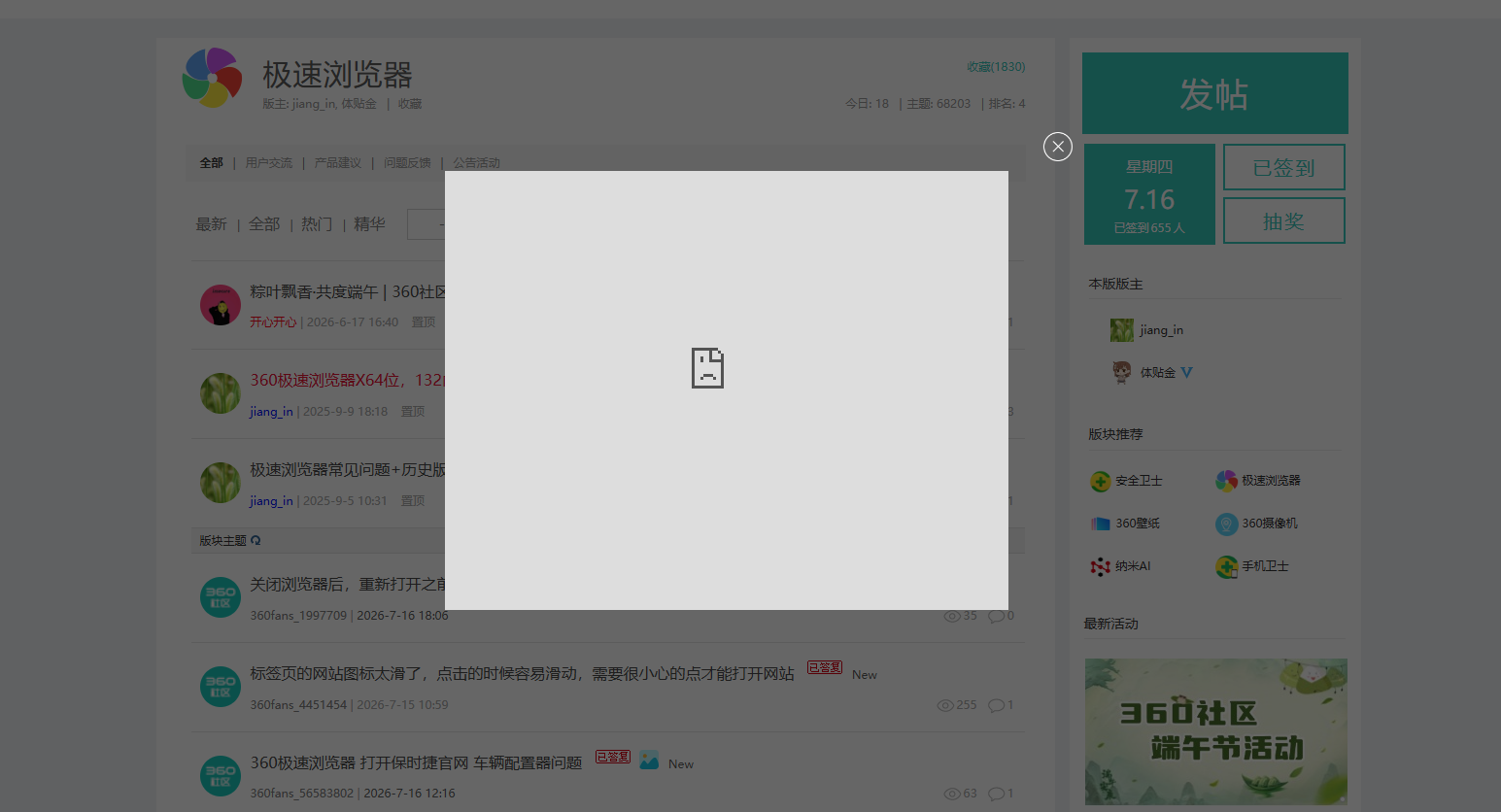The height and width of the screenshot is (812, 1501).
Task: Switch to 用户交流 category tab
Action: [x=268, y=163]
